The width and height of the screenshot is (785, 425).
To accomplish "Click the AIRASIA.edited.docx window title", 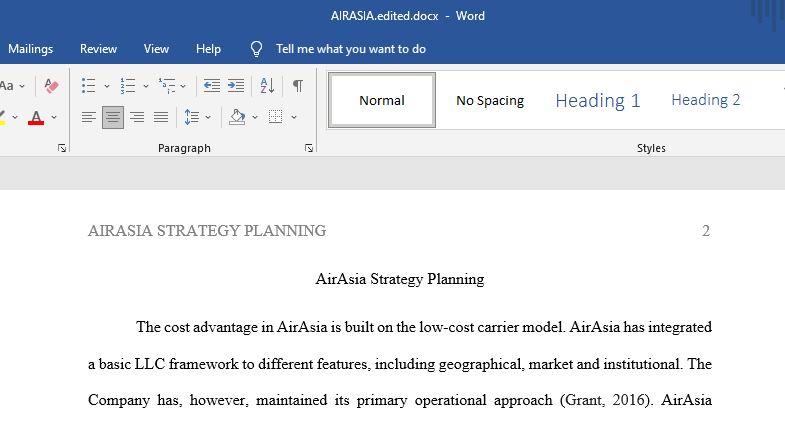I will [x=384, y=16].
